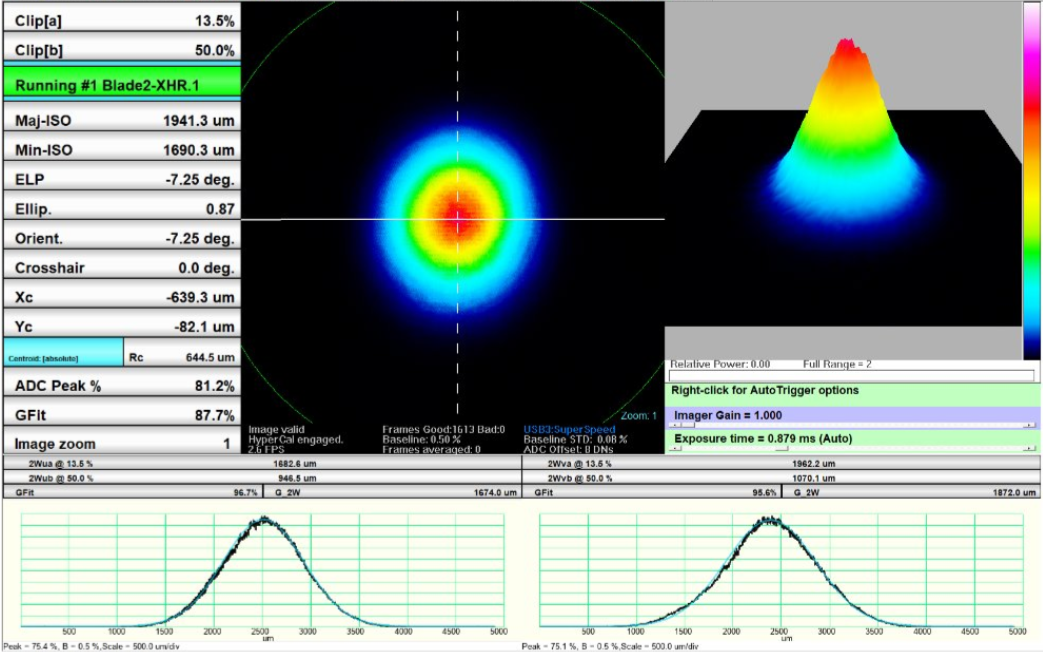Click the vertical color palette bar

click(x=1033, y=181)
